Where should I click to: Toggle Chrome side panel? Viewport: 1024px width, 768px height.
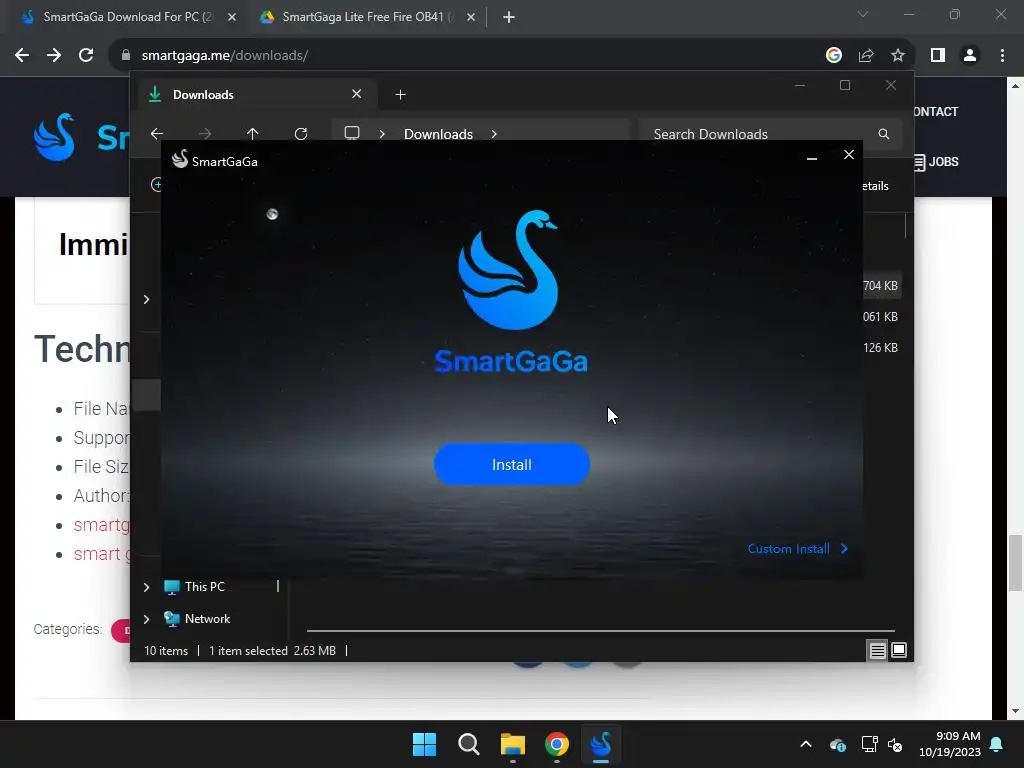point(938,56)
